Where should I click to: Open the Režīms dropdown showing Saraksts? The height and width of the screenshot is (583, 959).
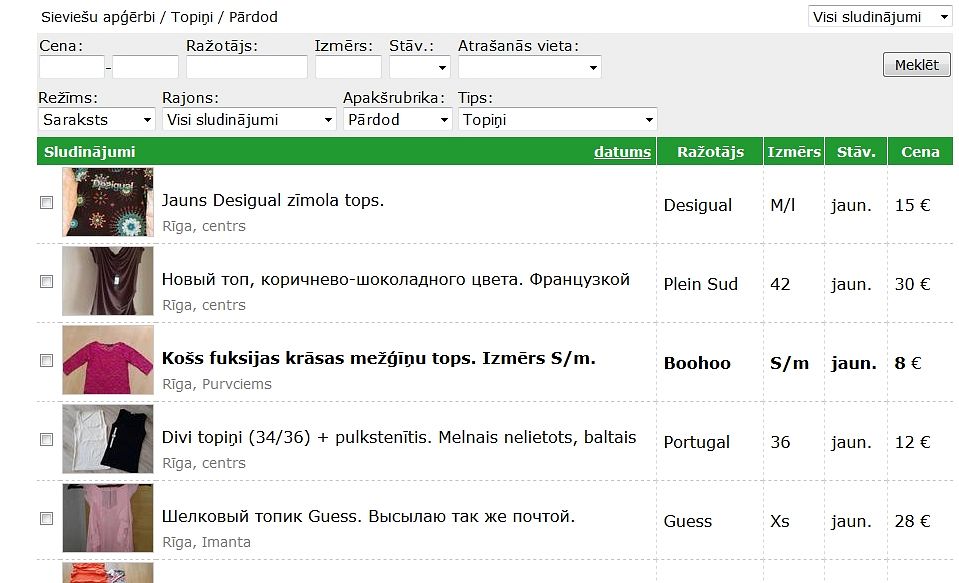pos(97,119)
